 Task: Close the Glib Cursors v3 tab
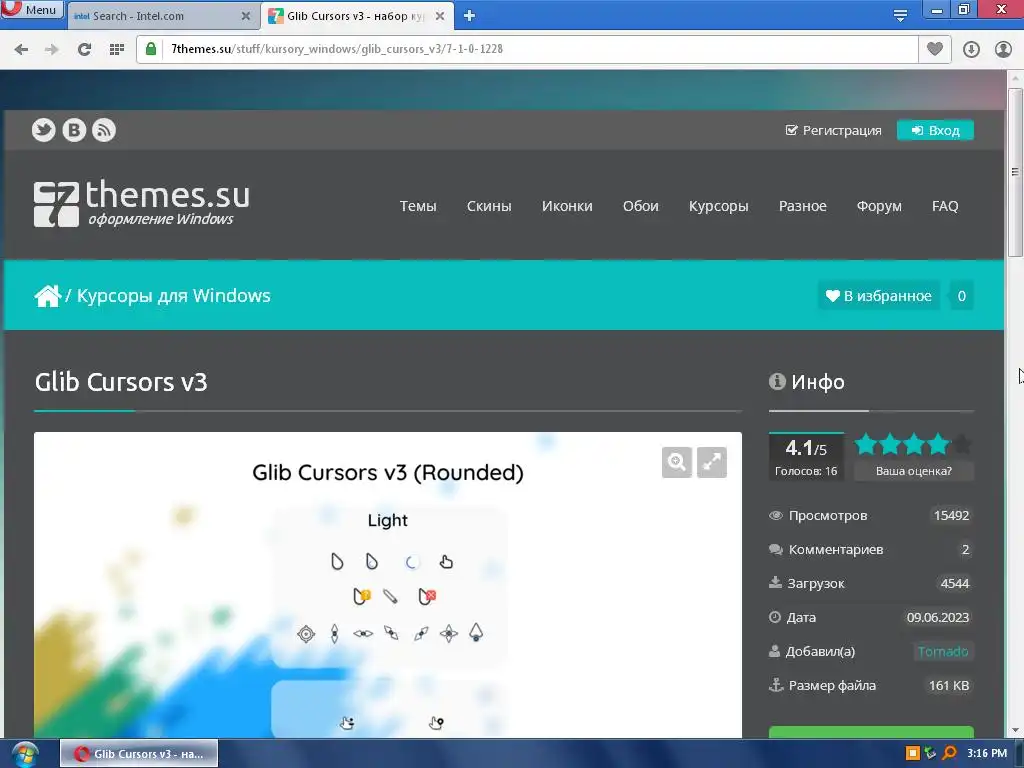coord(440,16)
